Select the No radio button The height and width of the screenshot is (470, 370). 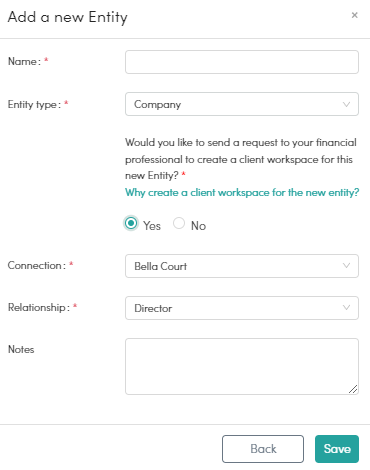coord(179,223)
